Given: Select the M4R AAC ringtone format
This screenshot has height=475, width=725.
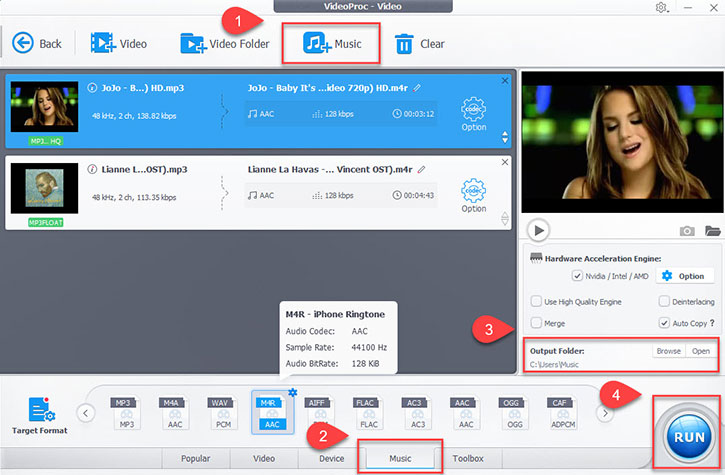Looking at the screenshot, I should 272,413.
